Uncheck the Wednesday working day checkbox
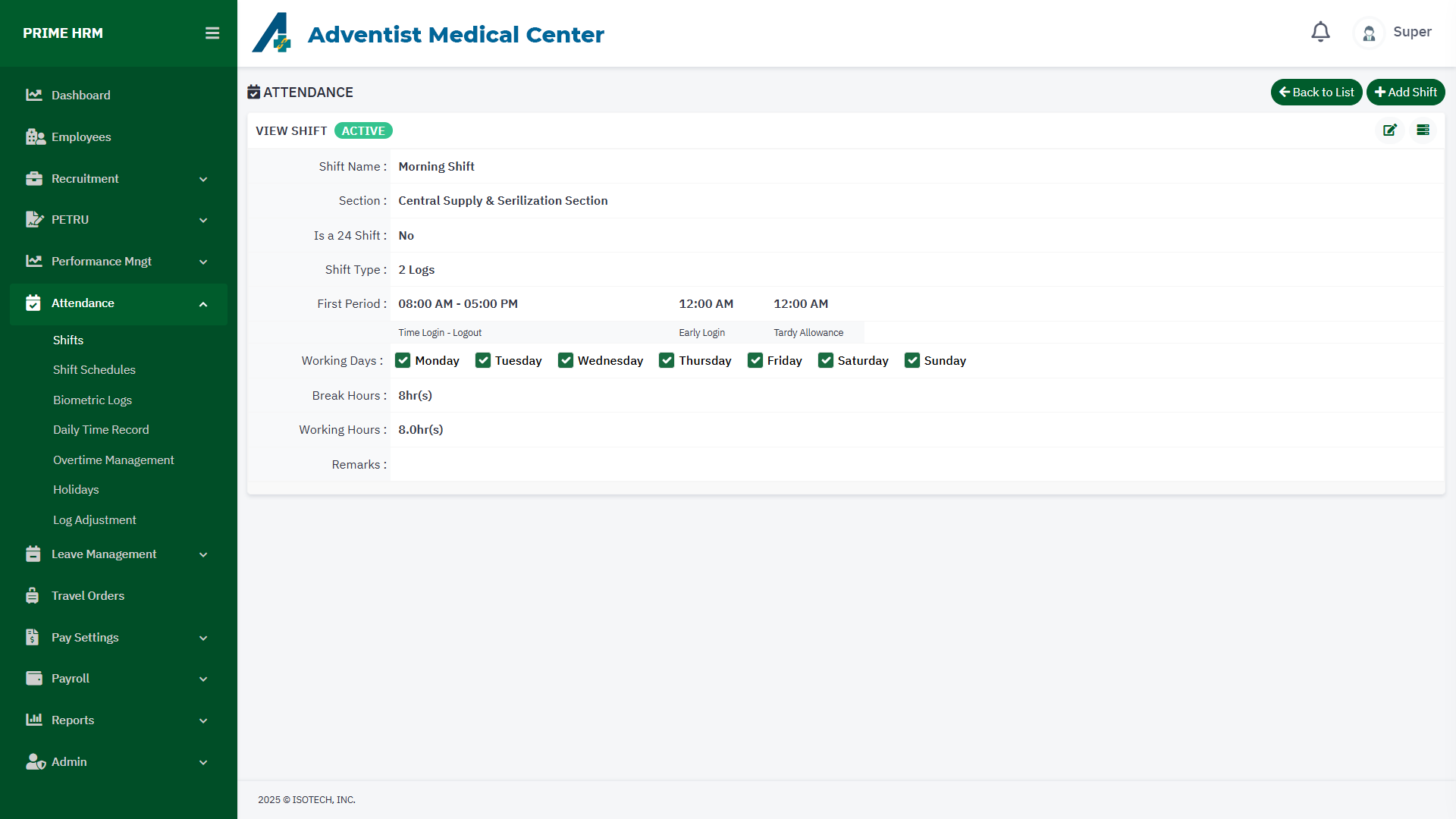1456x819 pixels. click(566, 361)
